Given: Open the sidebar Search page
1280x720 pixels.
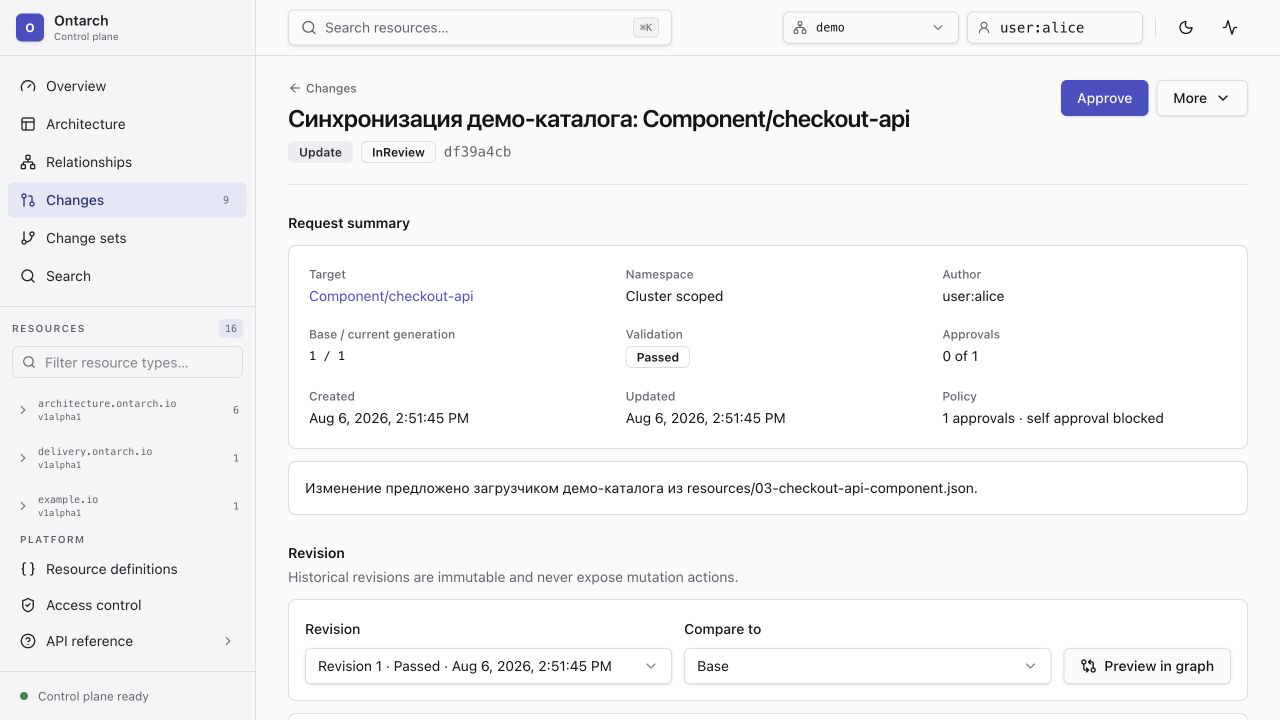Looking at the screenshot, I should (127, 276).
